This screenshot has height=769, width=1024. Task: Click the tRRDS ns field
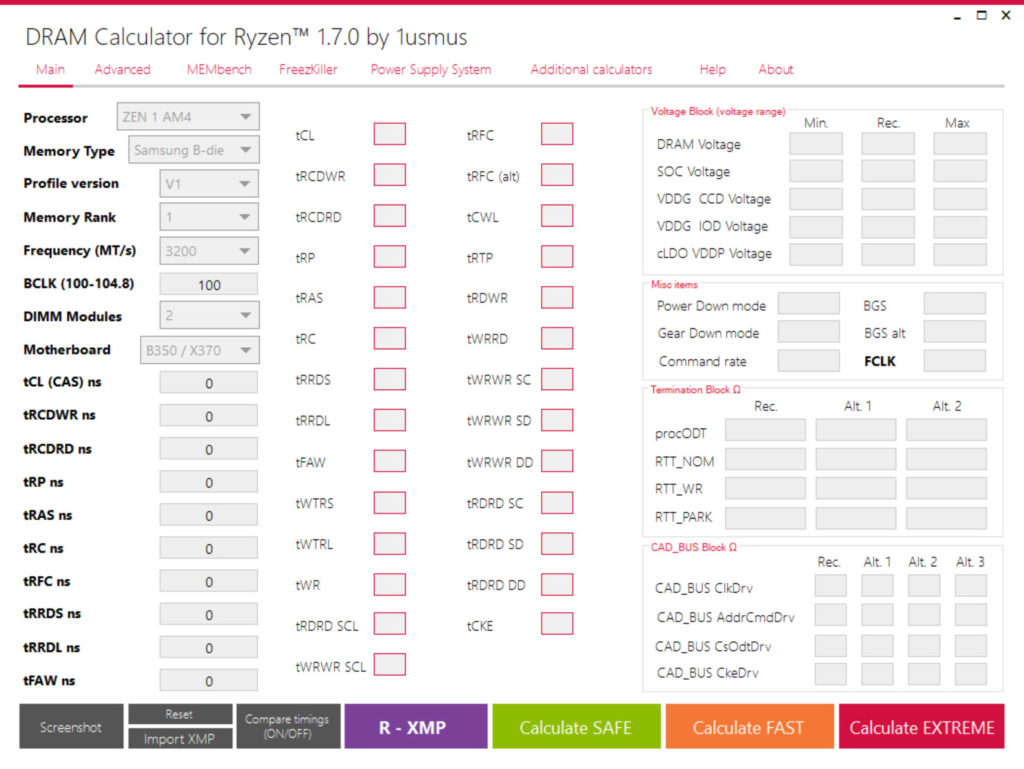209,615
